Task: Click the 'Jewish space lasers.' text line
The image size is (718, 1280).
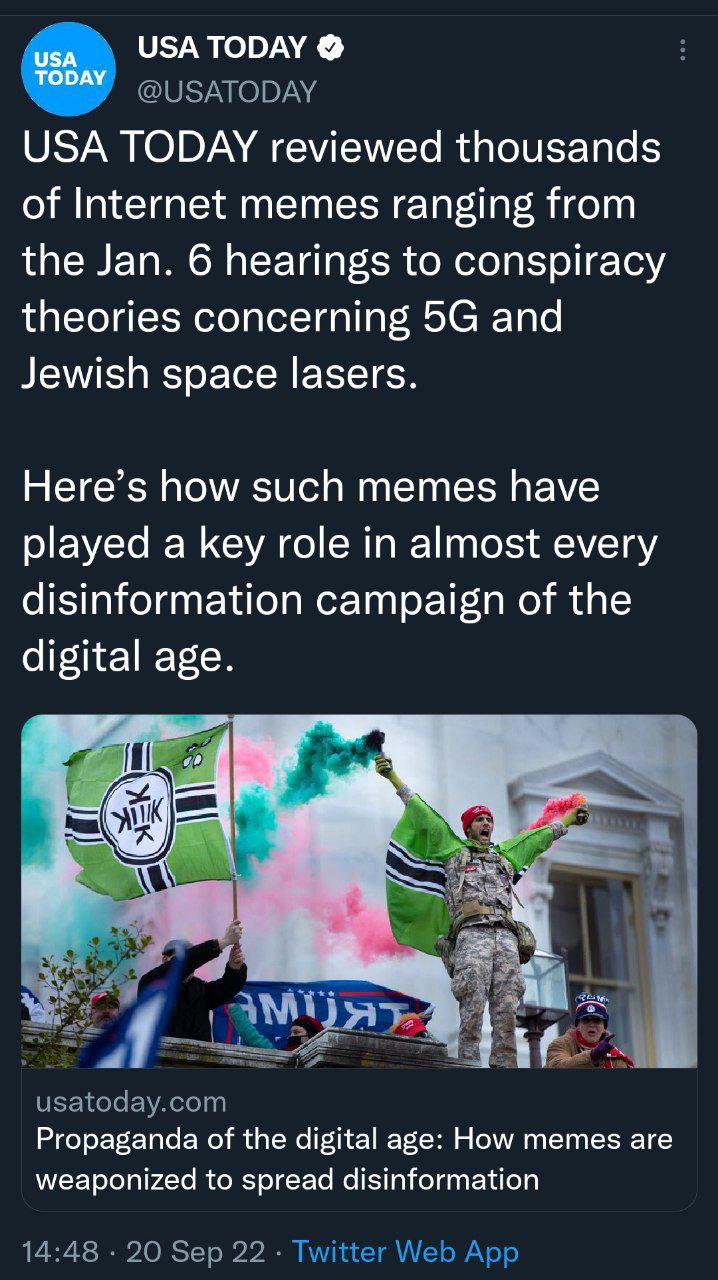Action: (x=218, y=374)
